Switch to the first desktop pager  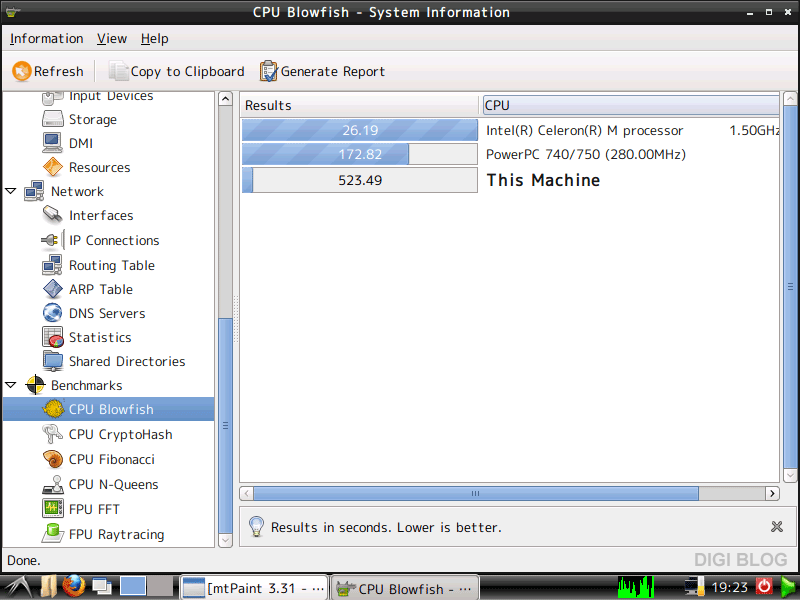point(133,586)
